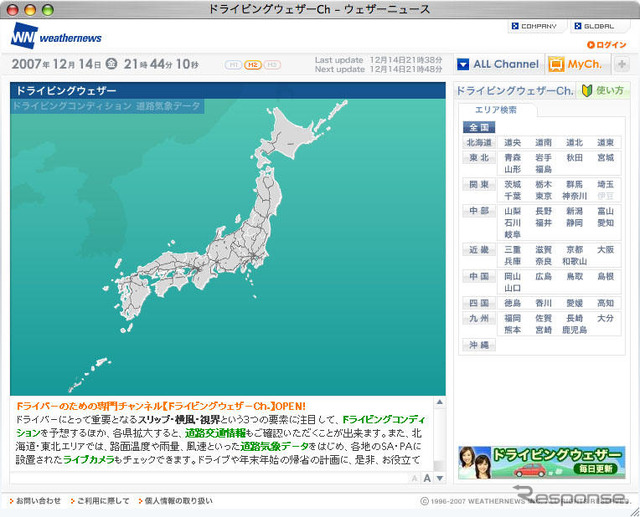The height and width of the screenshot is (517, 640).
Task: Select 宮城 prefecture
Action: 605,158
